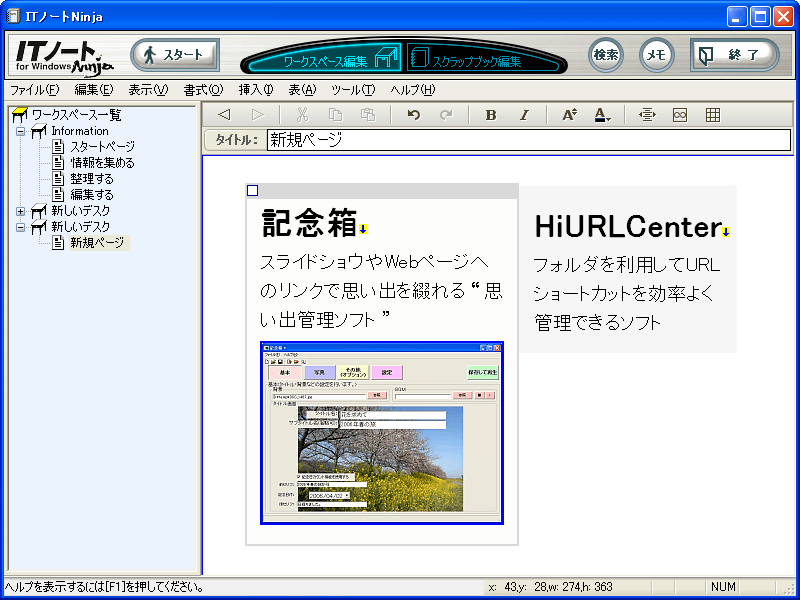Click the back arrow toolbar icon
Image resolution: width=800 pixels, height=600 pixels.
tap(224, 115)
